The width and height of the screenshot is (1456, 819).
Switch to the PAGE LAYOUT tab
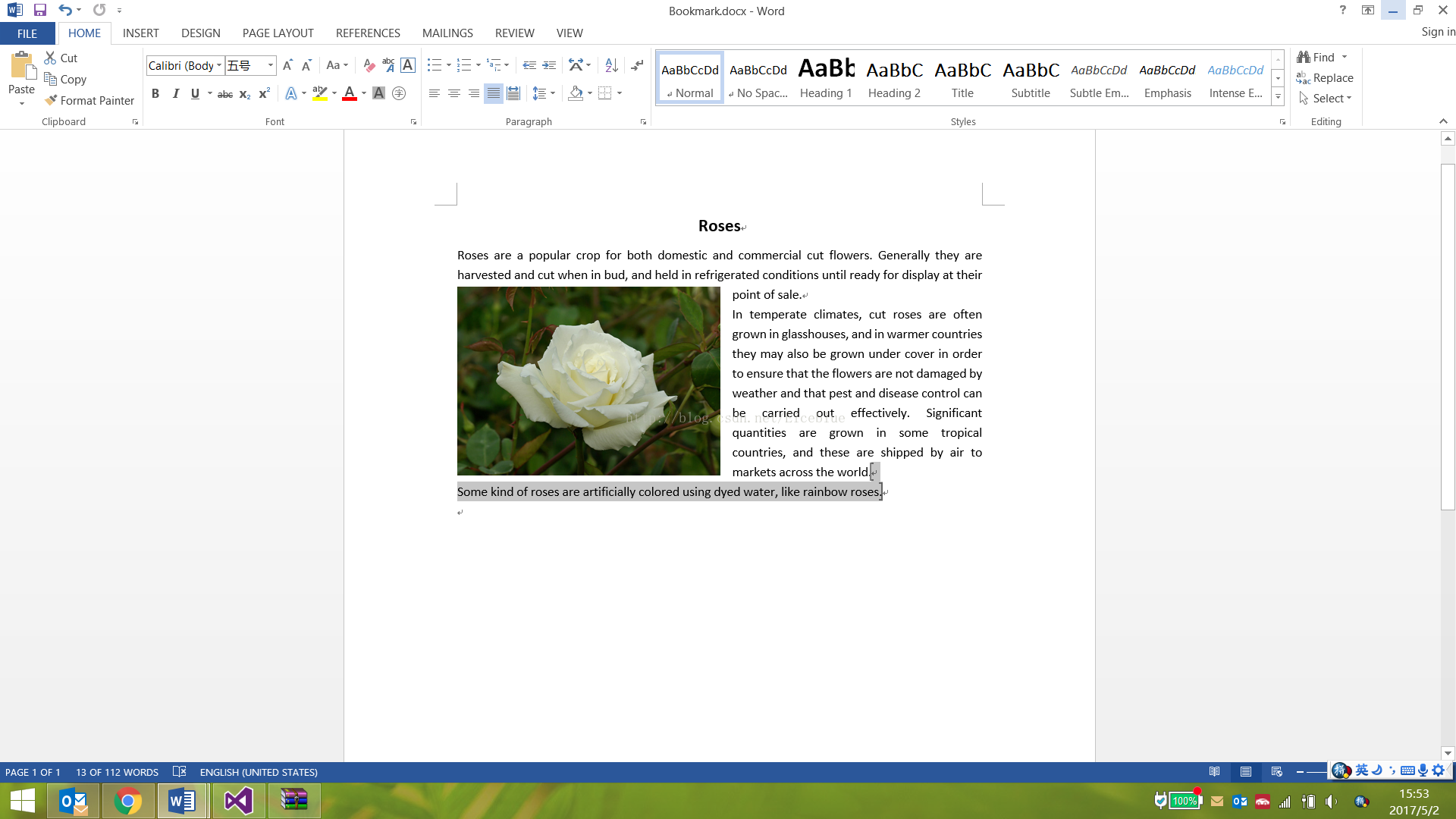point(278,33)
